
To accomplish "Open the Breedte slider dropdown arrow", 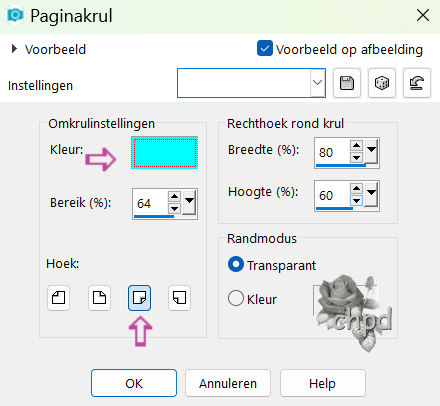I will pyautogui.click(x=371, y=151).
